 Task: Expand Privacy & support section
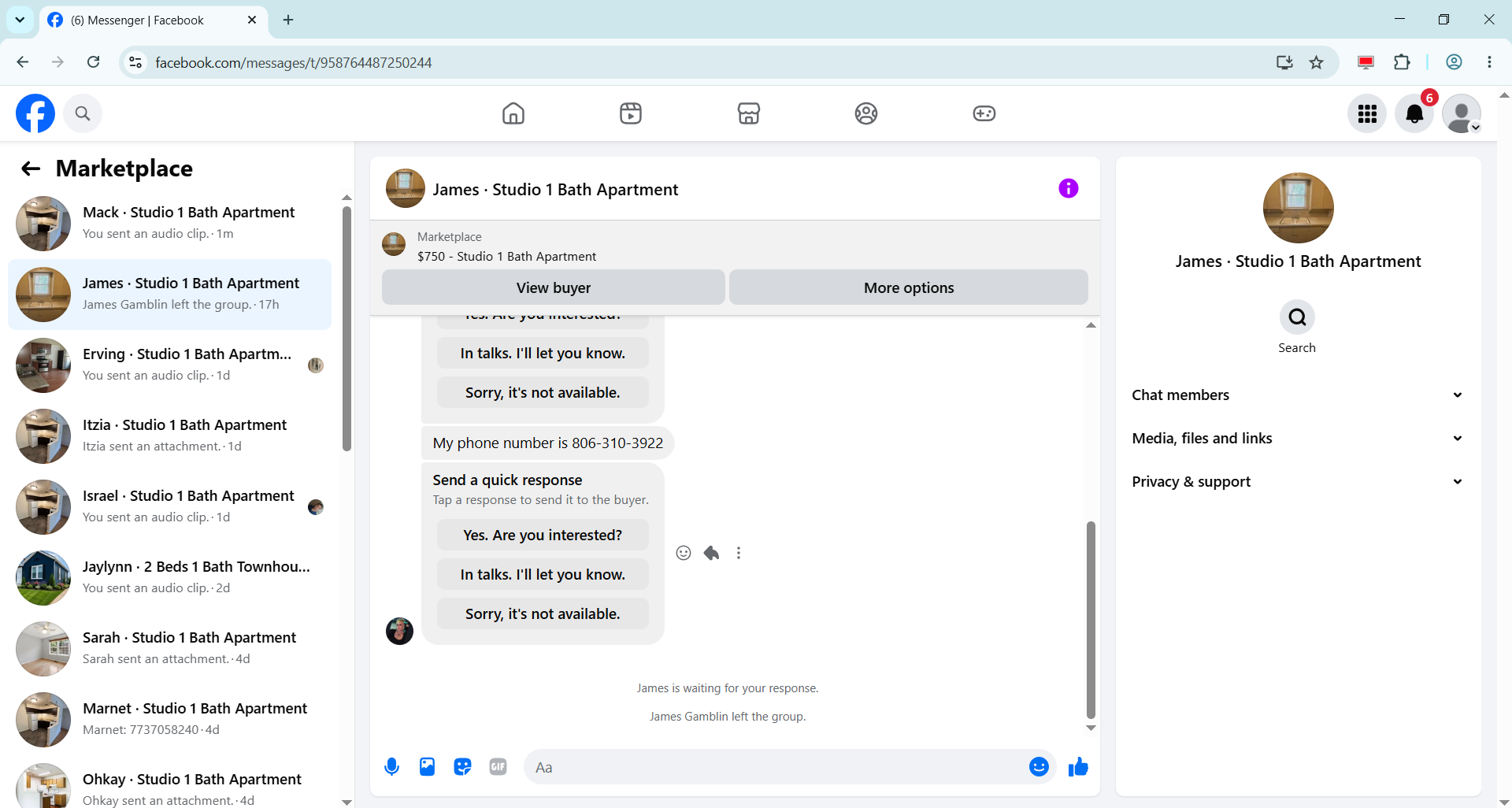tap(1298, 482)
